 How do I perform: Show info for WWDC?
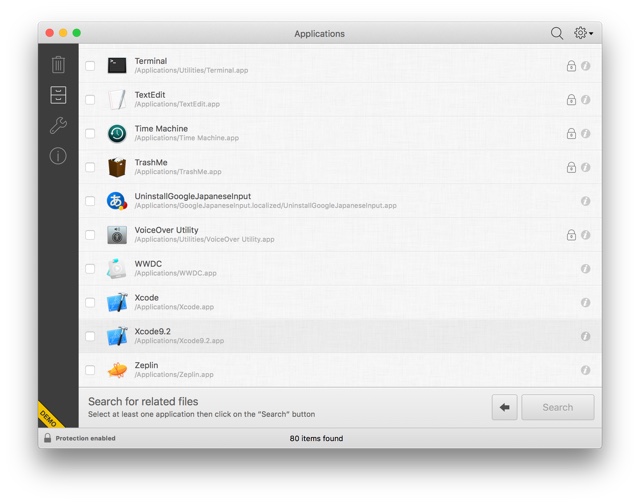(x=585, y=269)
